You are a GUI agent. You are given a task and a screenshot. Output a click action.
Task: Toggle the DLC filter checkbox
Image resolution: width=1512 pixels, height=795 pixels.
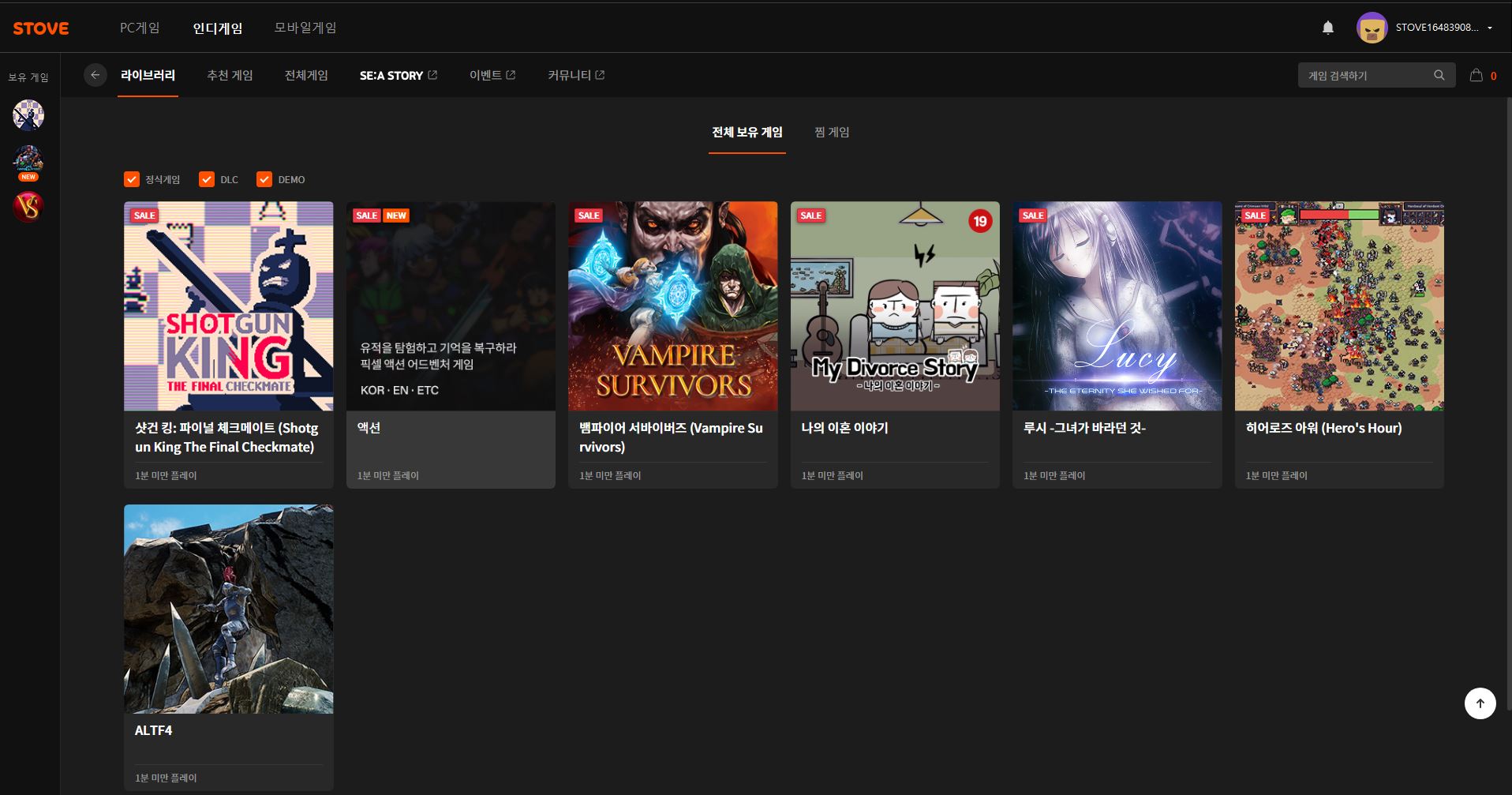(207, 180)
